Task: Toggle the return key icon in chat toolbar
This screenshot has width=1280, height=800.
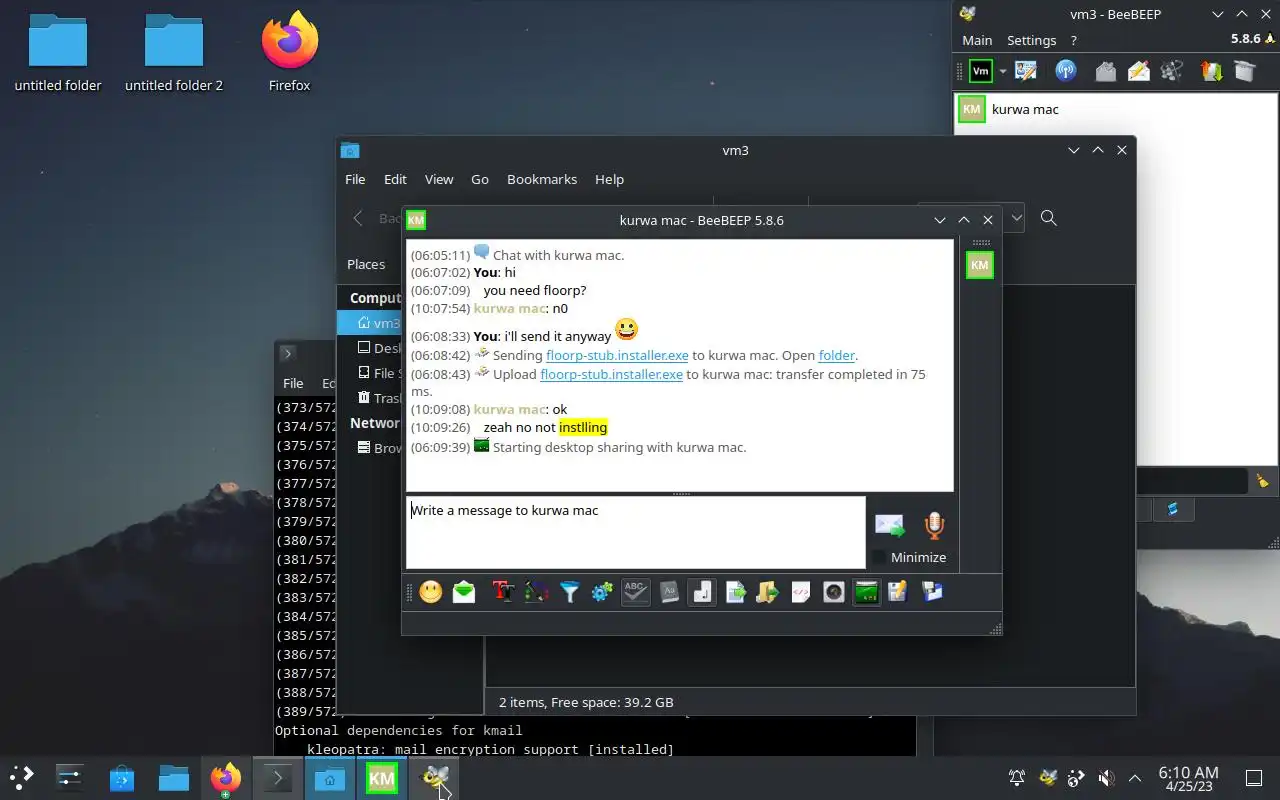Action: click(702, 592)
